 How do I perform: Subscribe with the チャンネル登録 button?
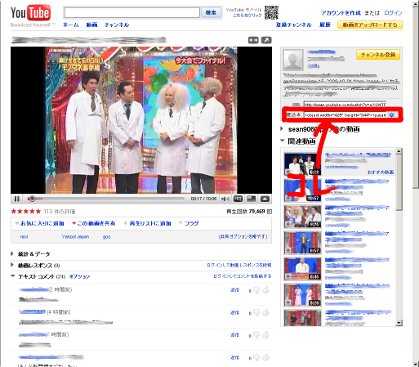coord(378,55)
